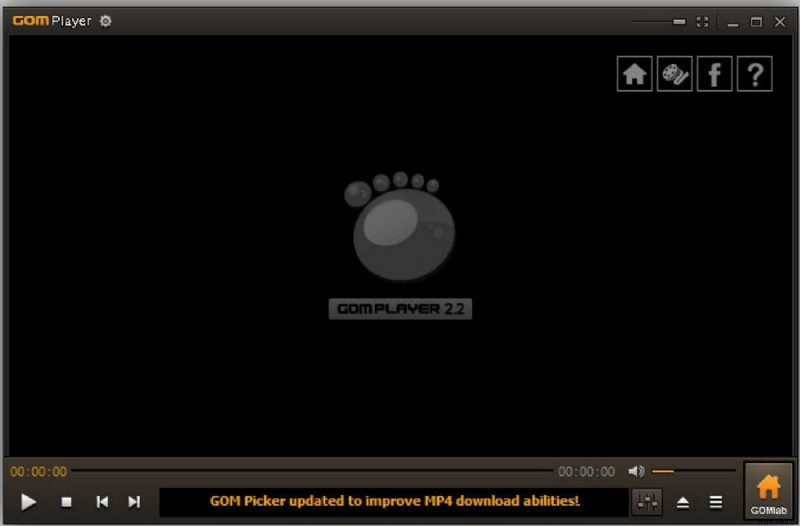Viewport: 800px width, 526px height.
Task: Adjust the title bar transparency slider
Action: [659, 21]
